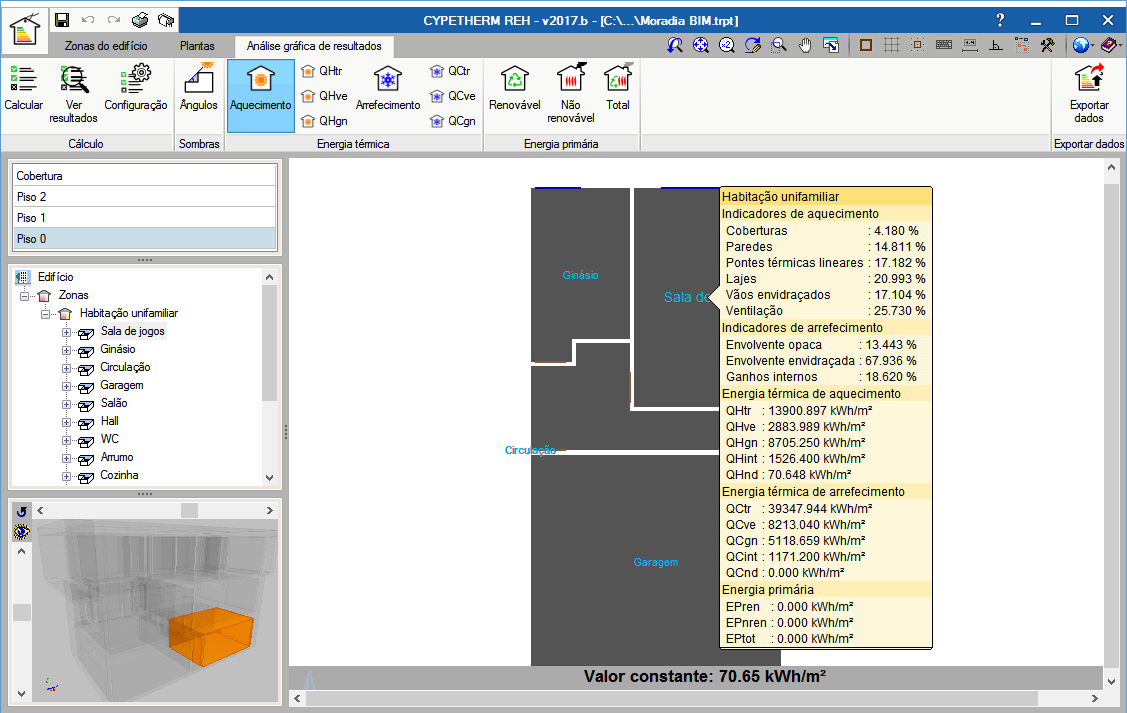
Task: Select the Aquecimento thermal energy view
Action: point(261,95)
